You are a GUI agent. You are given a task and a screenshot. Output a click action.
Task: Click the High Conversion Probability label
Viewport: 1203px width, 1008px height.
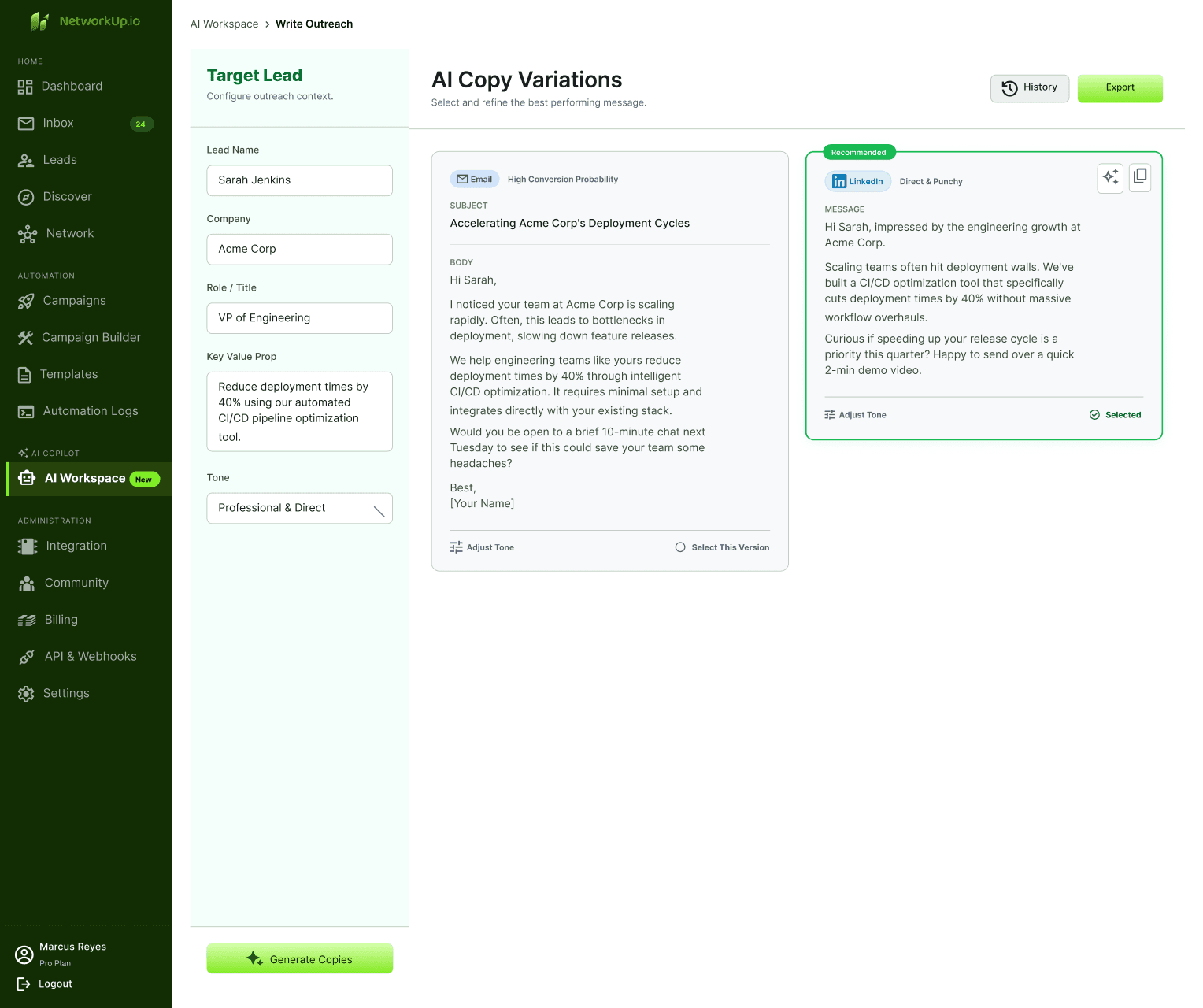click(563, 180)
